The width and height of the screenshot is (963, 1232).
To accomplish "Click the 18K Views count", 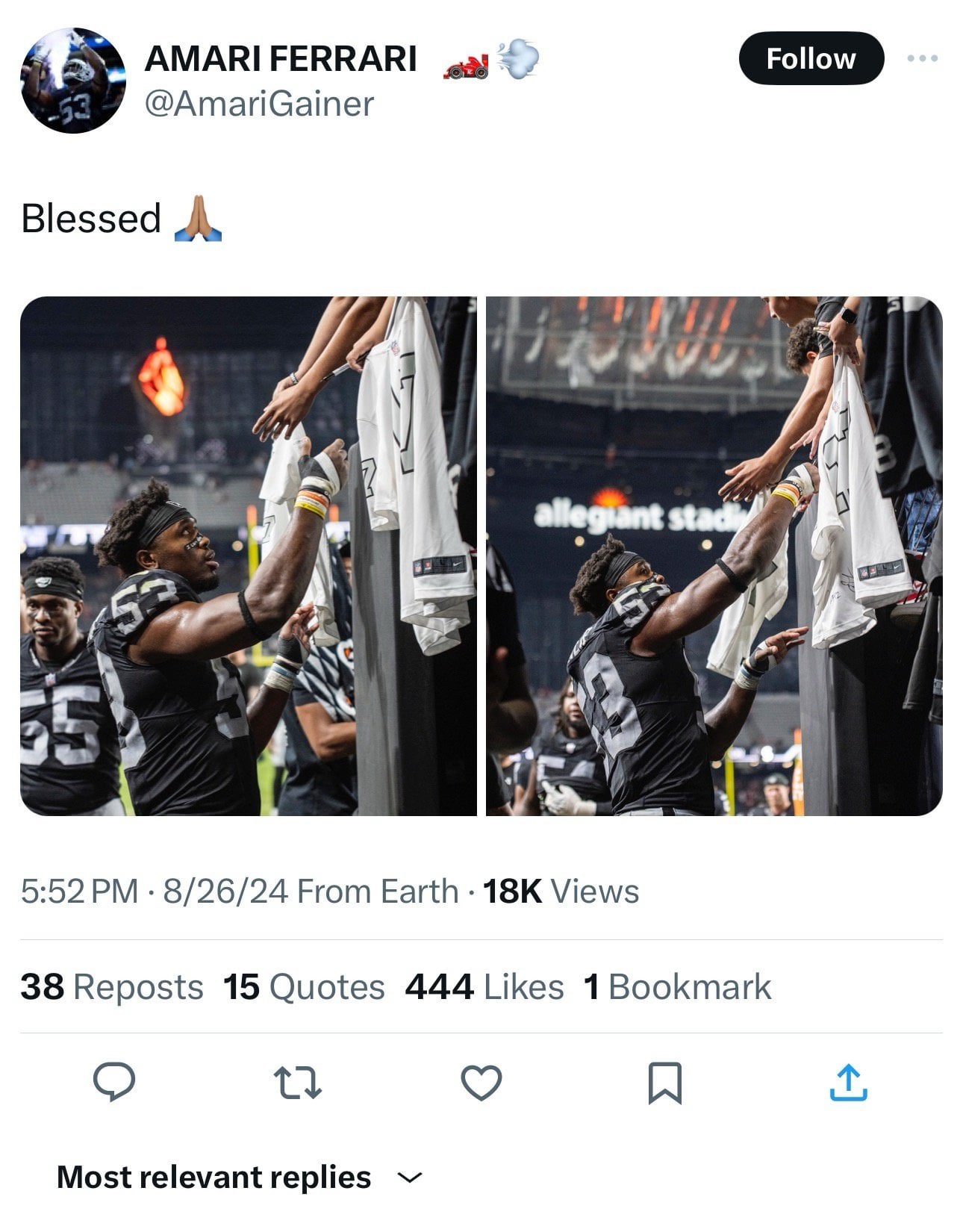I will point(561,891).
